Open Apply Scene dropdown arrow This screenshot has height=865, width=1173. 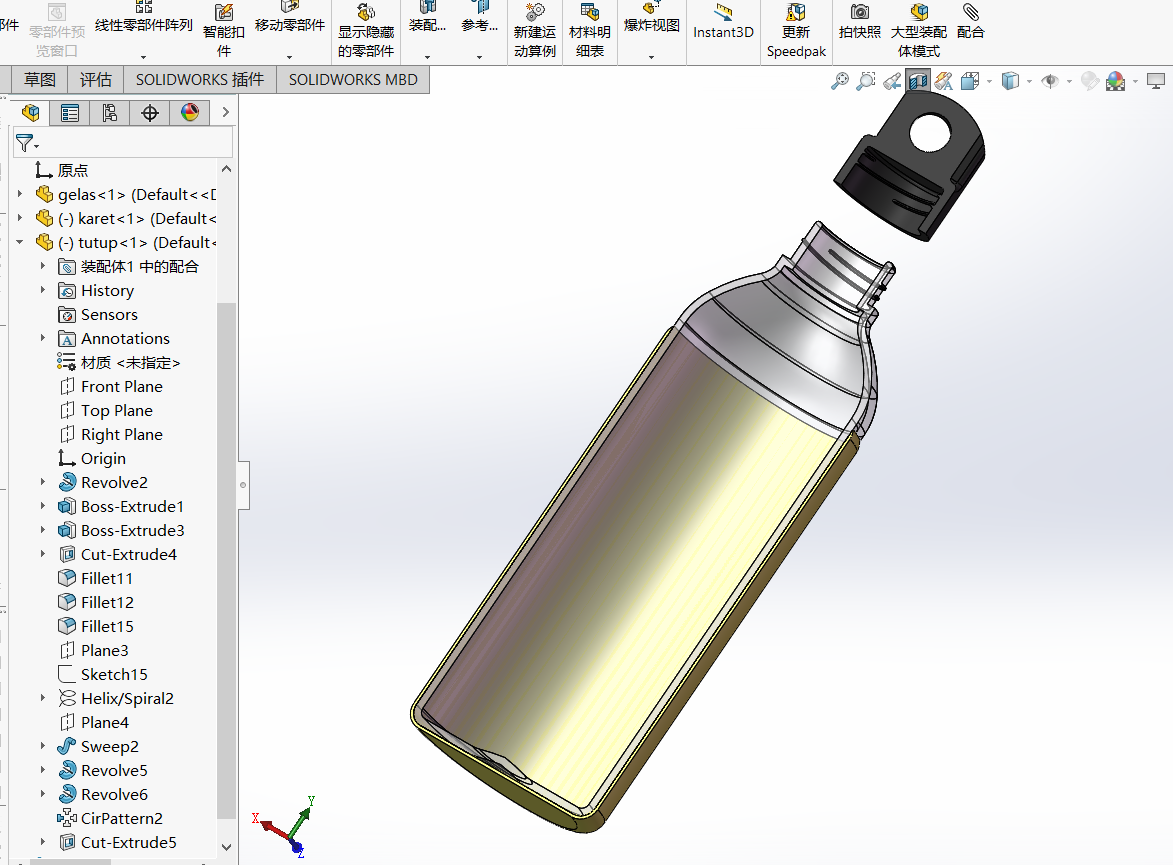coord(1136,82)
